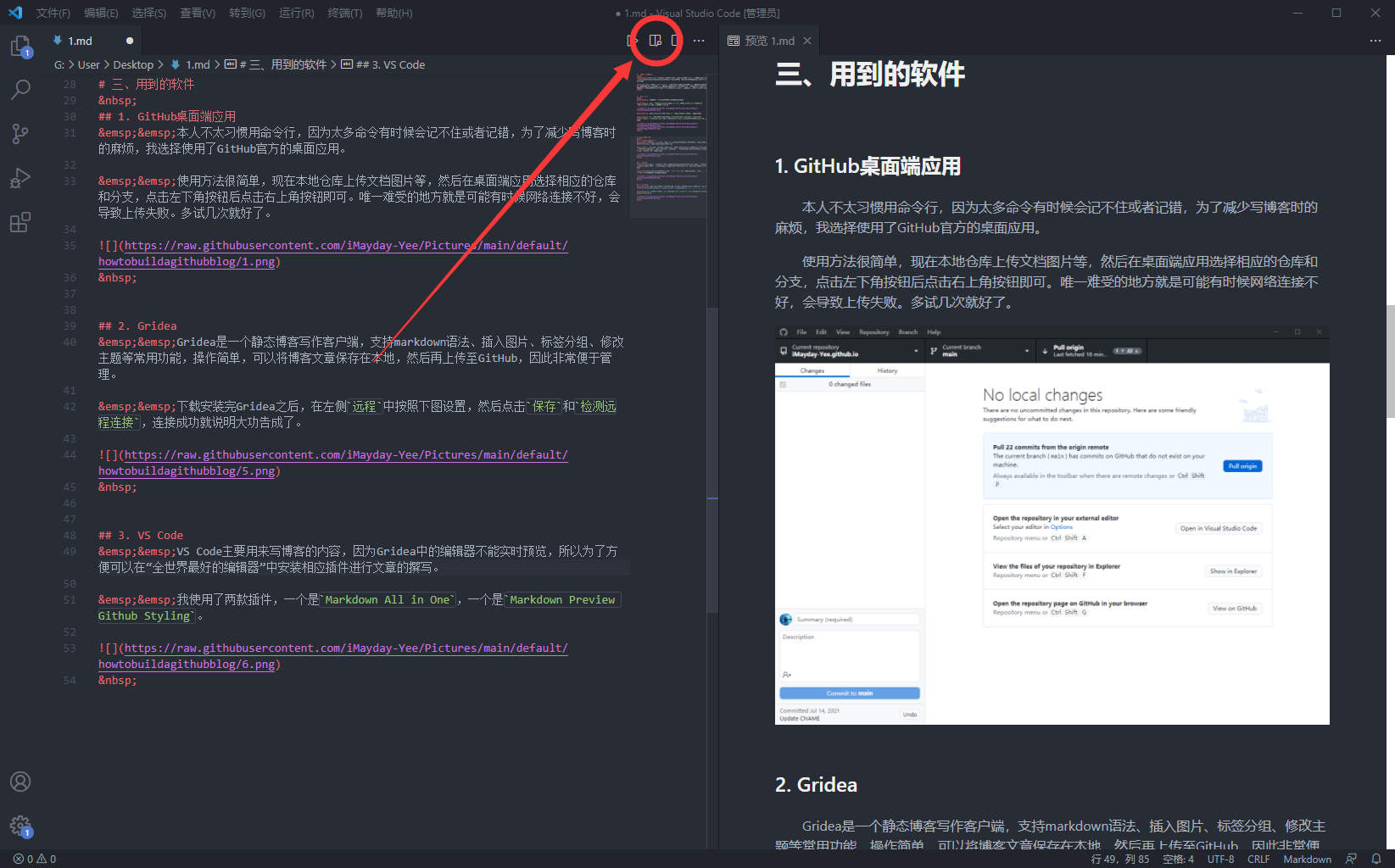Screen dimensions: 1395x868
Task: Click the settings update badge on Manage gear
Action: click(27, 833)
